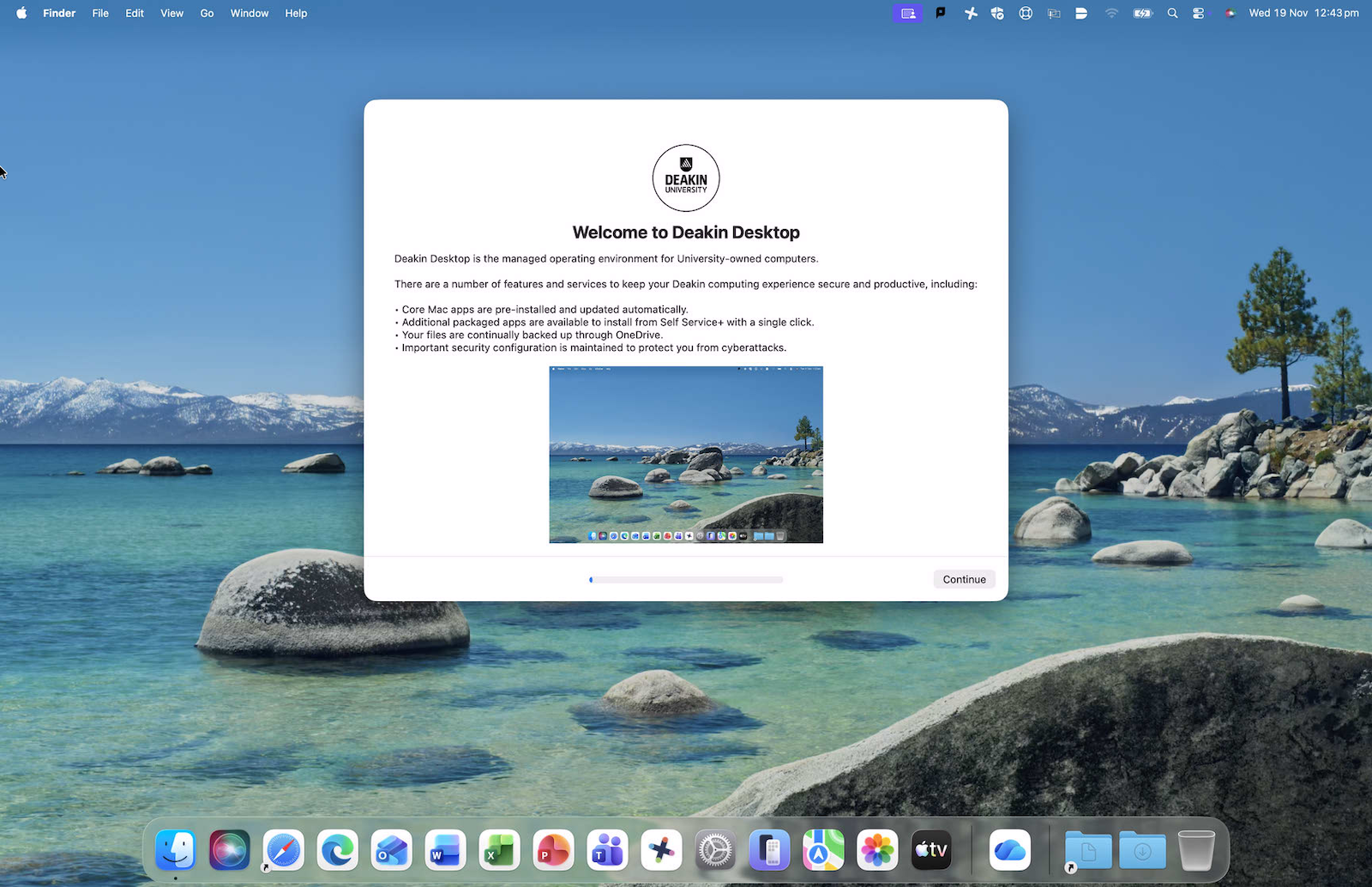Click the setup progress bar
Viewport: 1372px width, 887px height.
coord(686,580)
